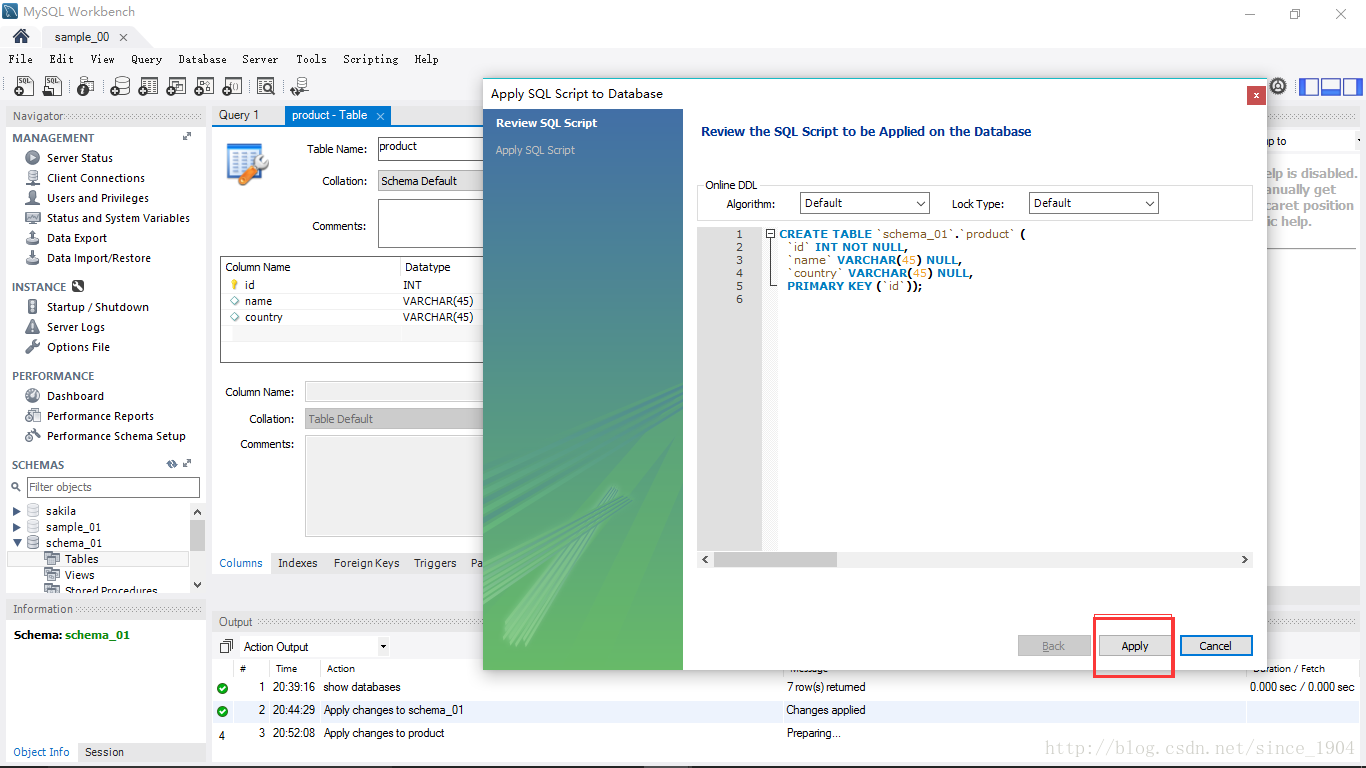Select the Review SQL Script step
Image resolution: width=1366 pixels, height=768 pixels.
point(546,123)
